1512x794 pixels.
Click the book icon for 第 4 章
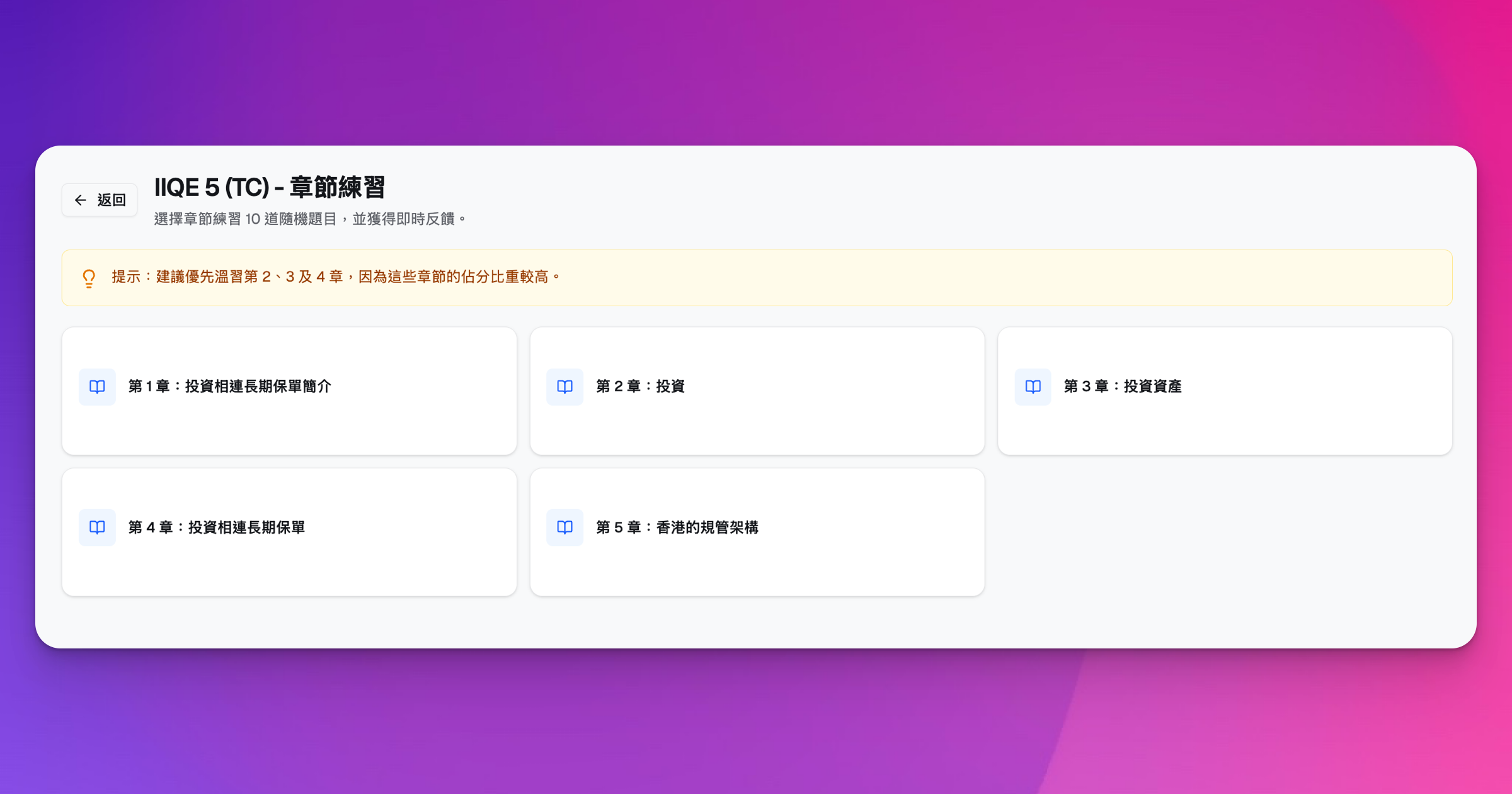click(x=97, y=527)
